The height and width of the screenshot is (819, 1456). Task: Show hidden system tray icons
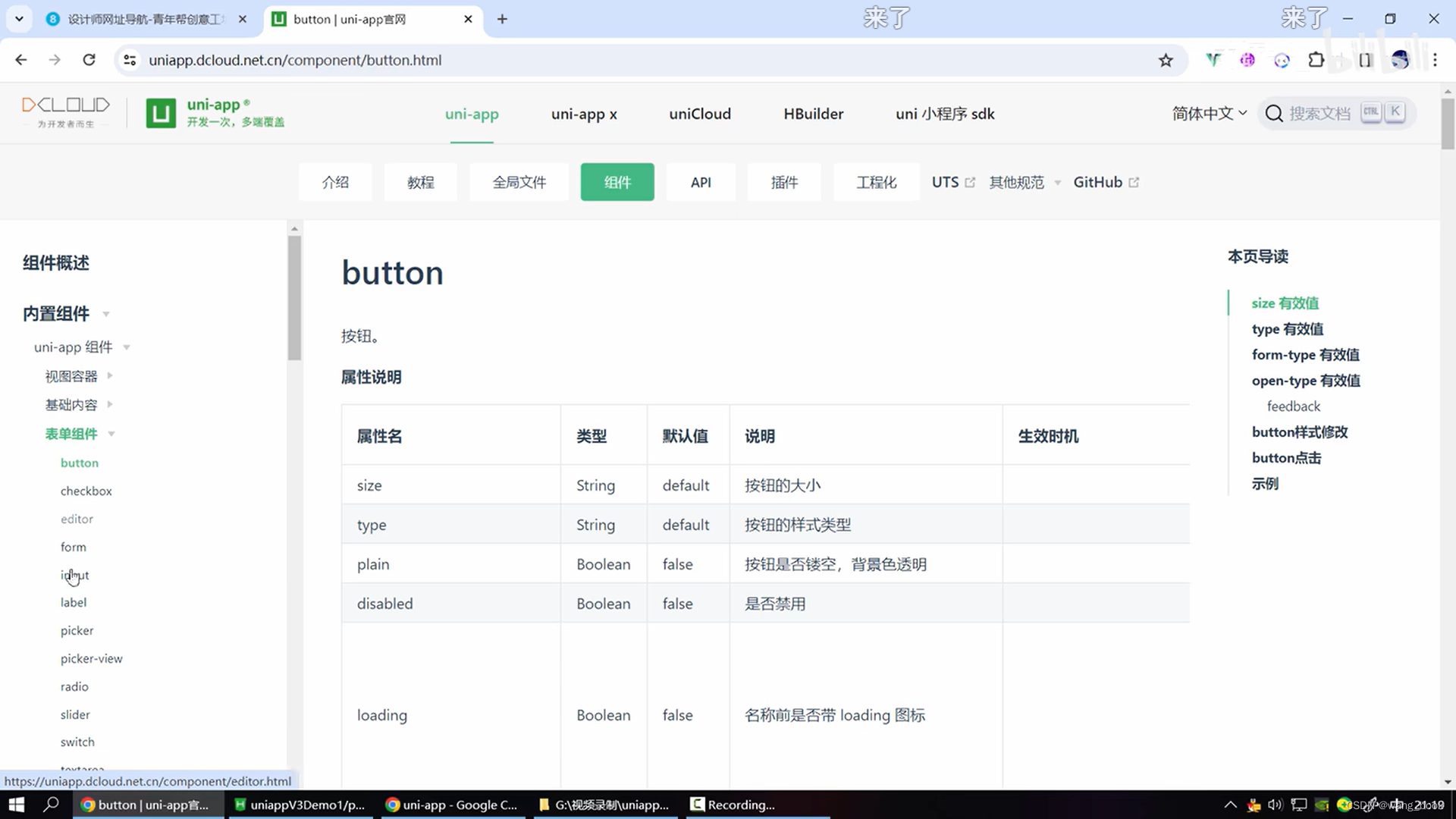pyautogui.click(x=1230, y=805)
